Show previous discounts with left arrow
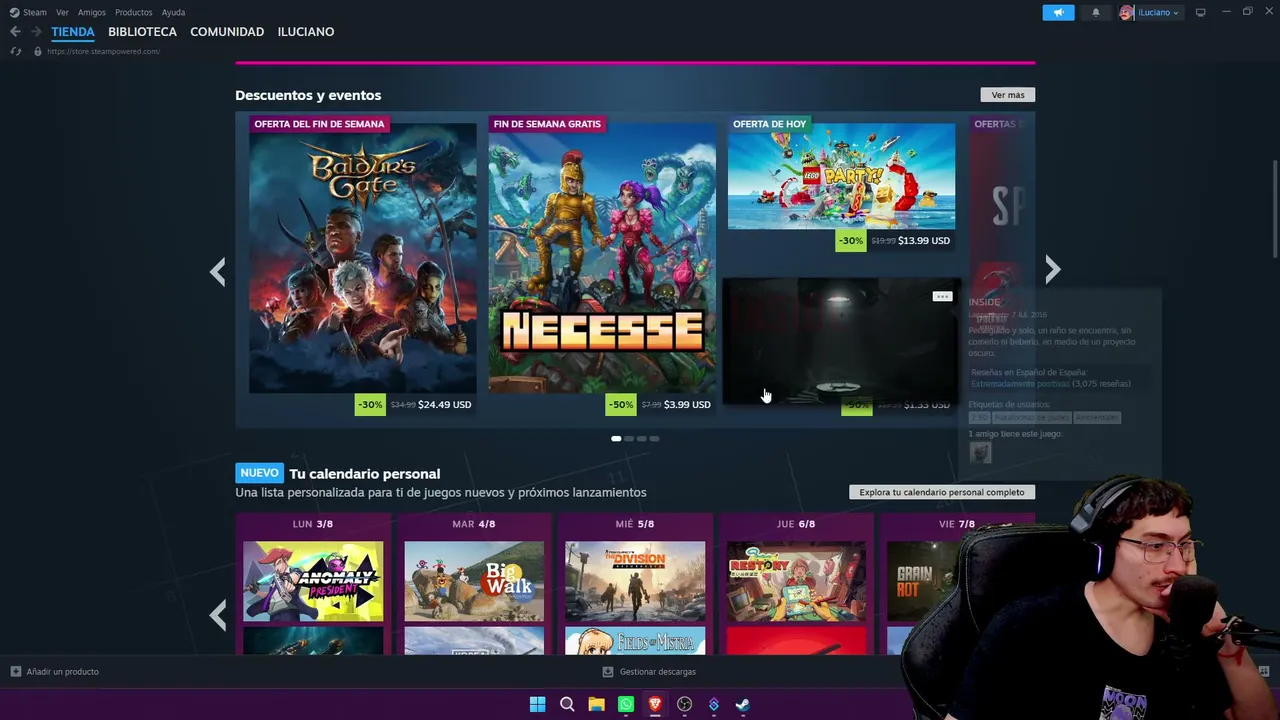The image size is (1280, 720). 217,271
